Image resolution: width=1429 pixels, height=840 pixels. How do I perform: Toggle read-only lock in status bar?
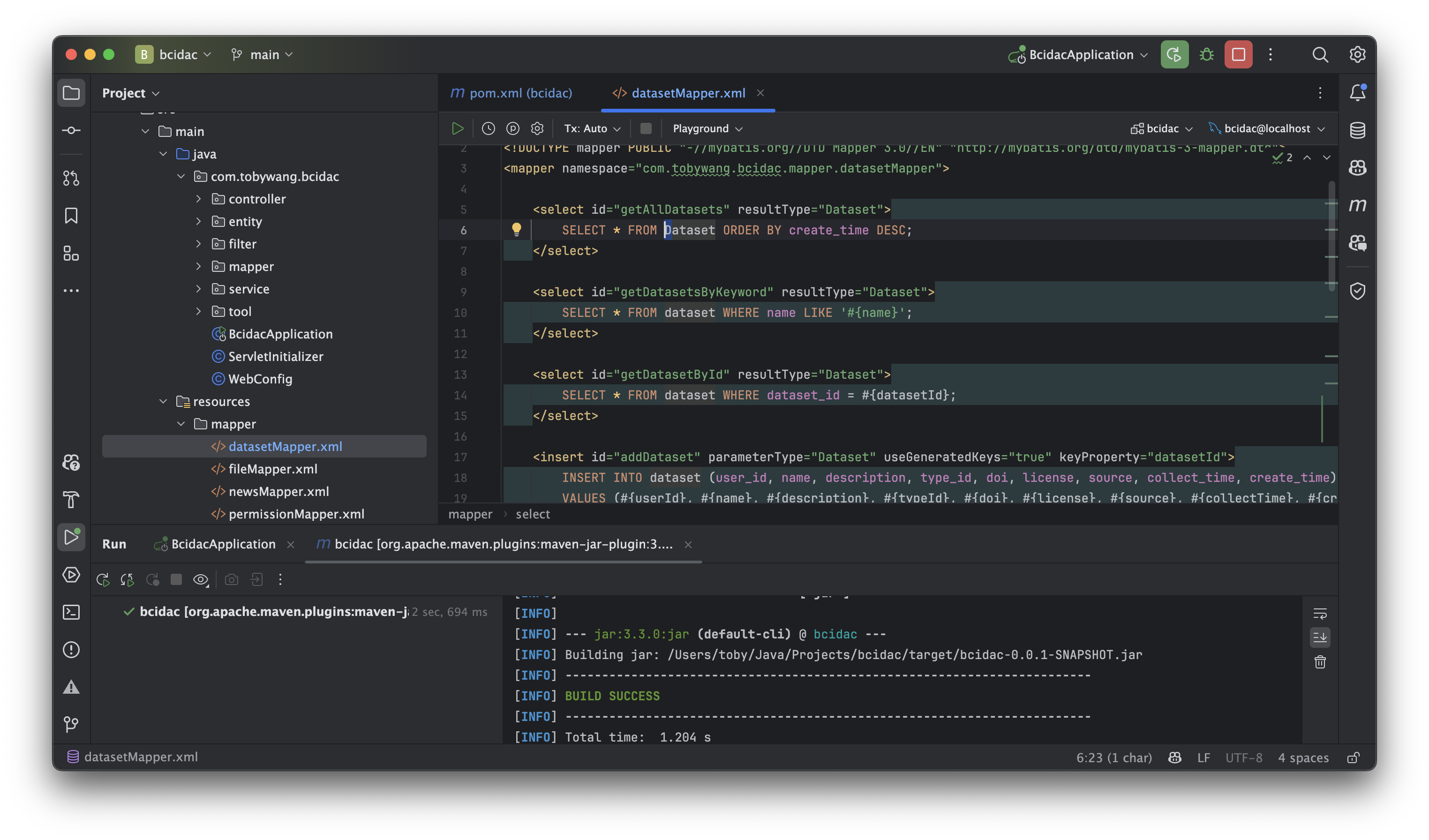tap(1354, 758)
